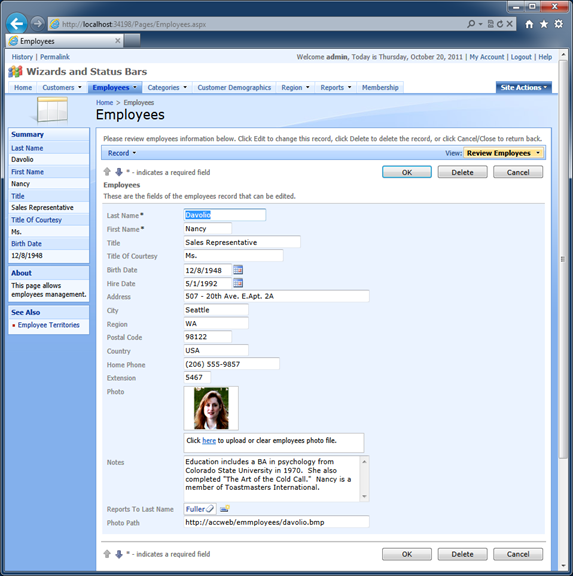The height and width of the screenshot is (576, 573).
Task: Open address bar search dropdown arrow
Action: point(480,25)
